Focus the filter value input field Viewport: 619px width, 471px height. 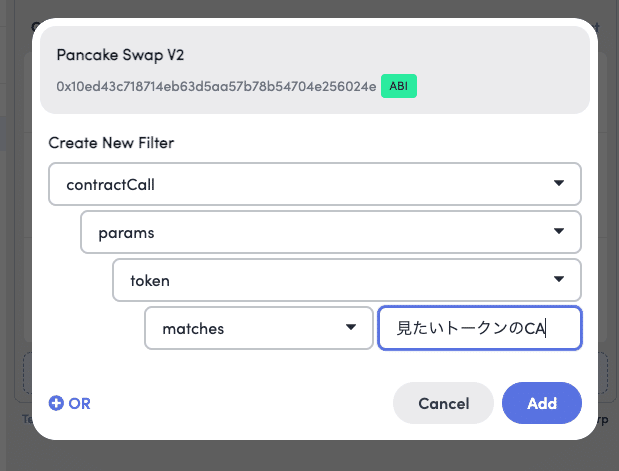click(480, 328)
